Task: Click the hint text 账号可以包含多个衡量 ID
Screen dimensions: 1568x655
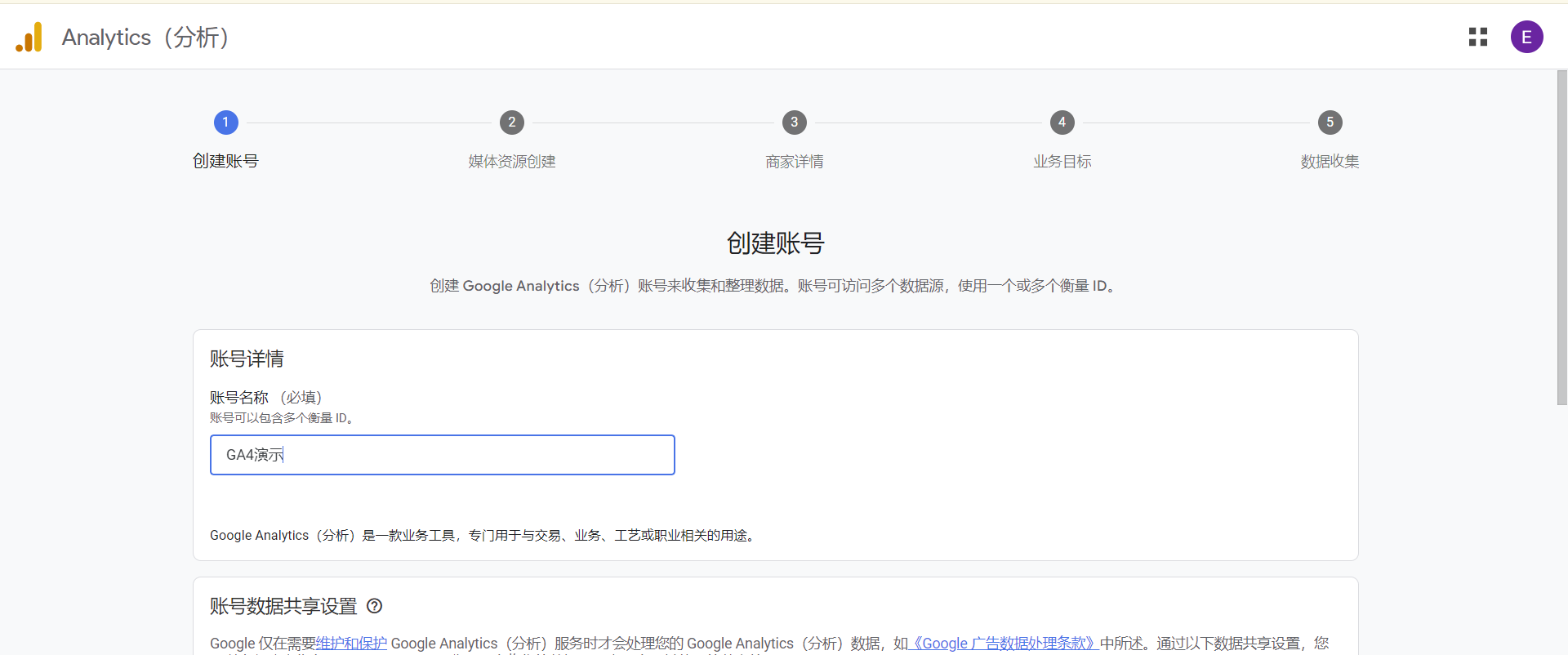Action: (x=284, y=418)
